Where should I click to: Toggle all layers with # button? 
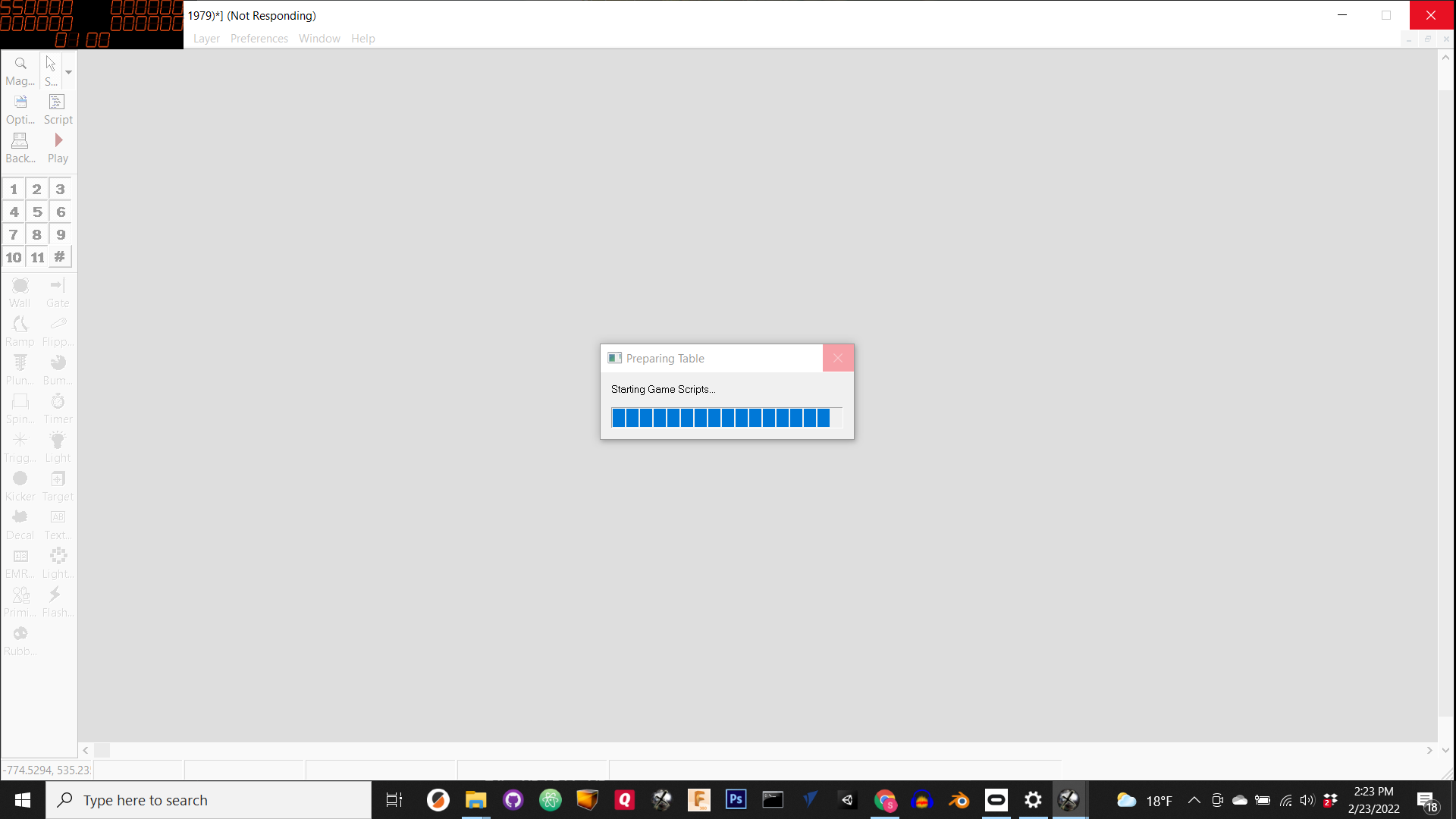coord(60,257)
